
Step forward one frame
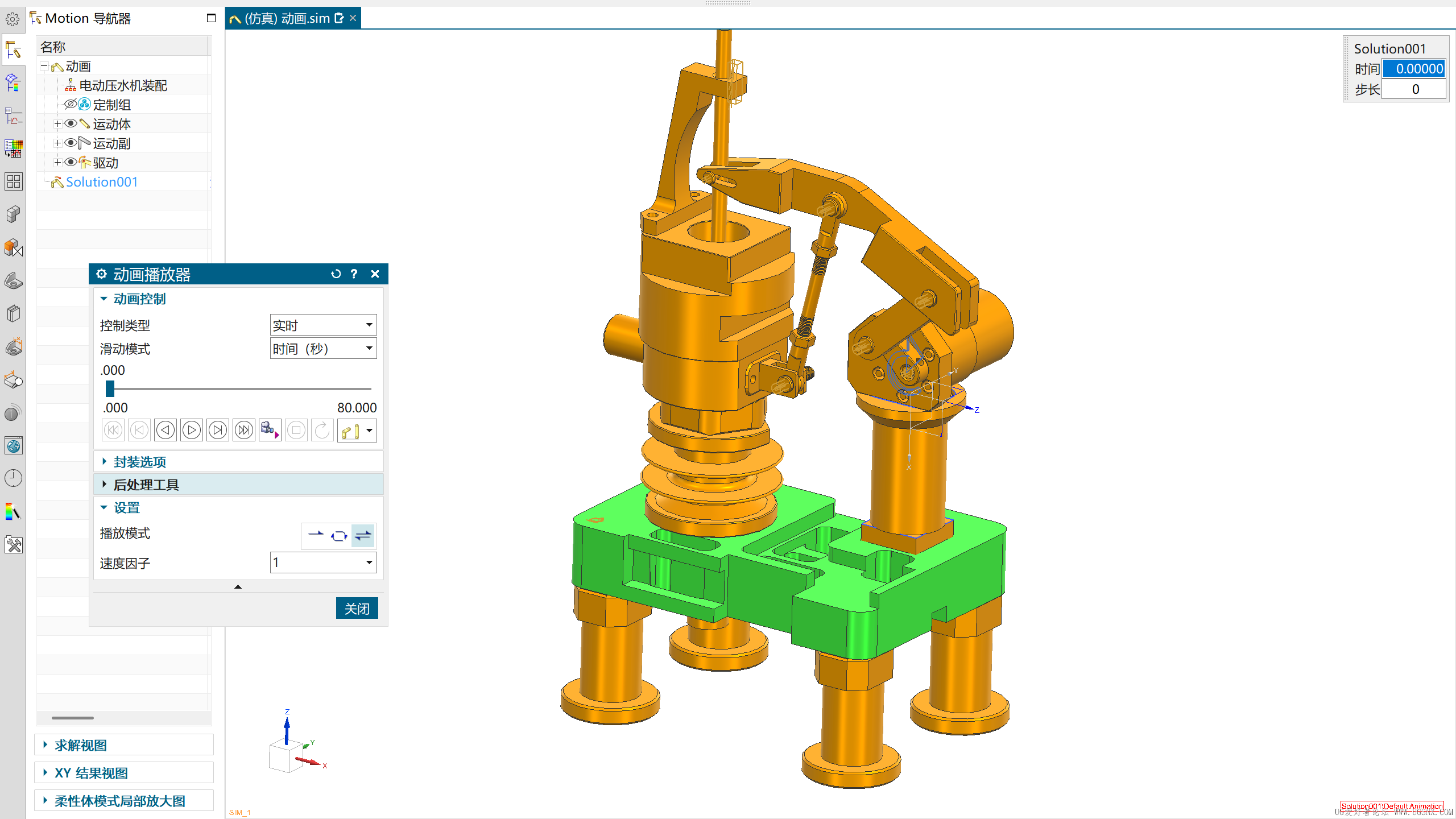218,431
